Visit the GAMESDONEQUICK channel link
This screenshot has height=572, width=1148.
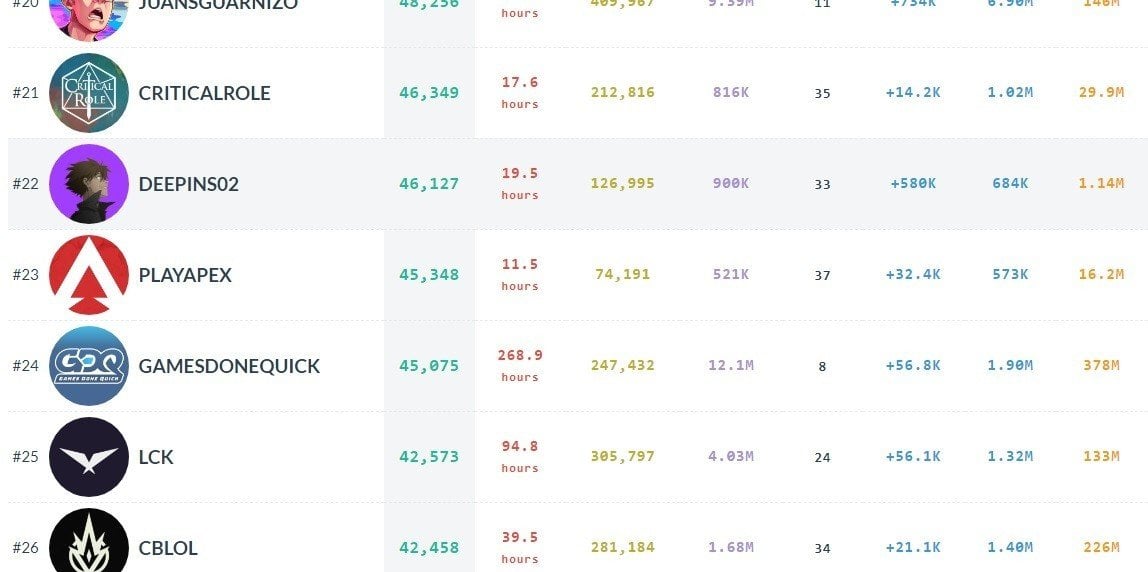[229, 365]
